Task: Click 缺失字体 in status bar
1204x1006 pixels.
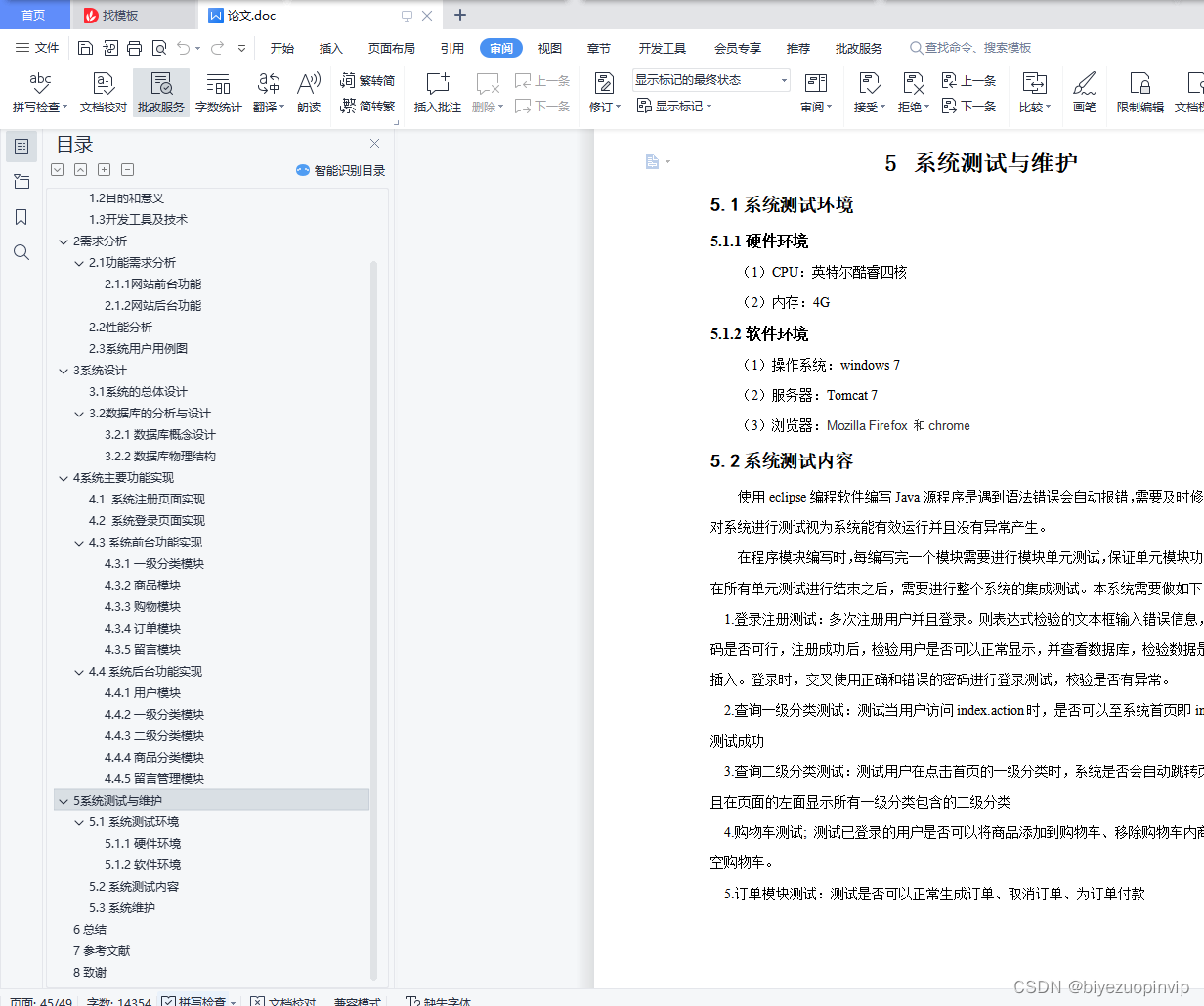Action: [438, 1001]
